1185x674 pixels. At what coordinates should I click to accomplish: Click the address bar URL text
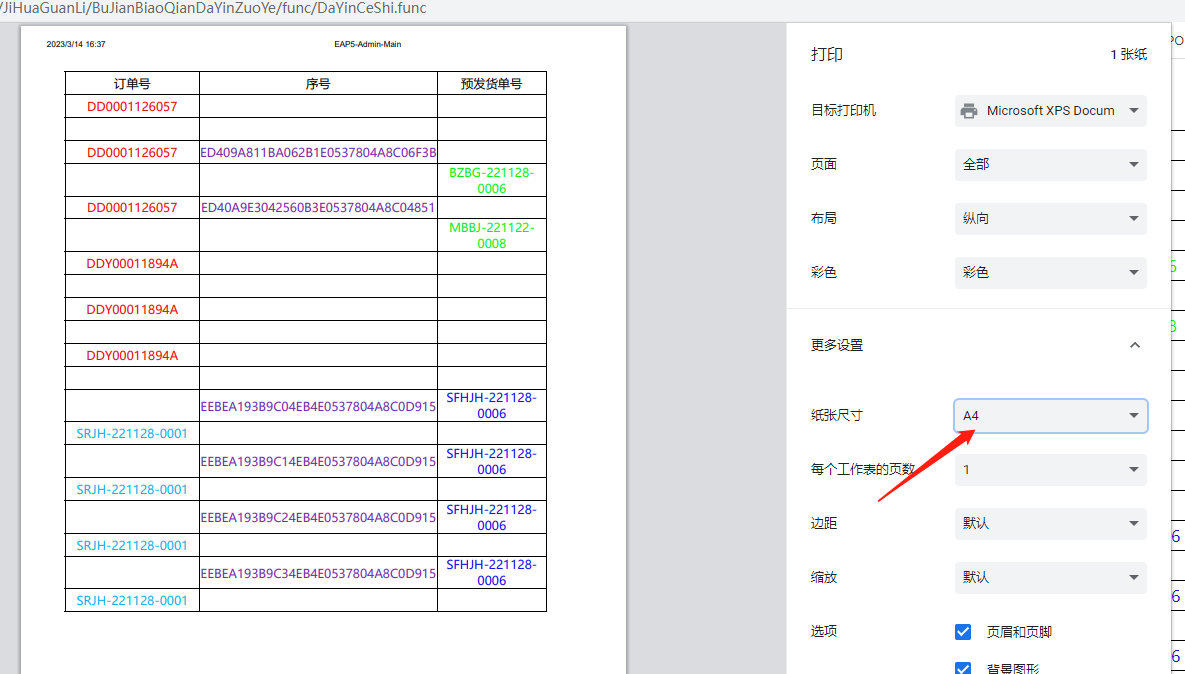pyautogui.click(x=215, y=8)
